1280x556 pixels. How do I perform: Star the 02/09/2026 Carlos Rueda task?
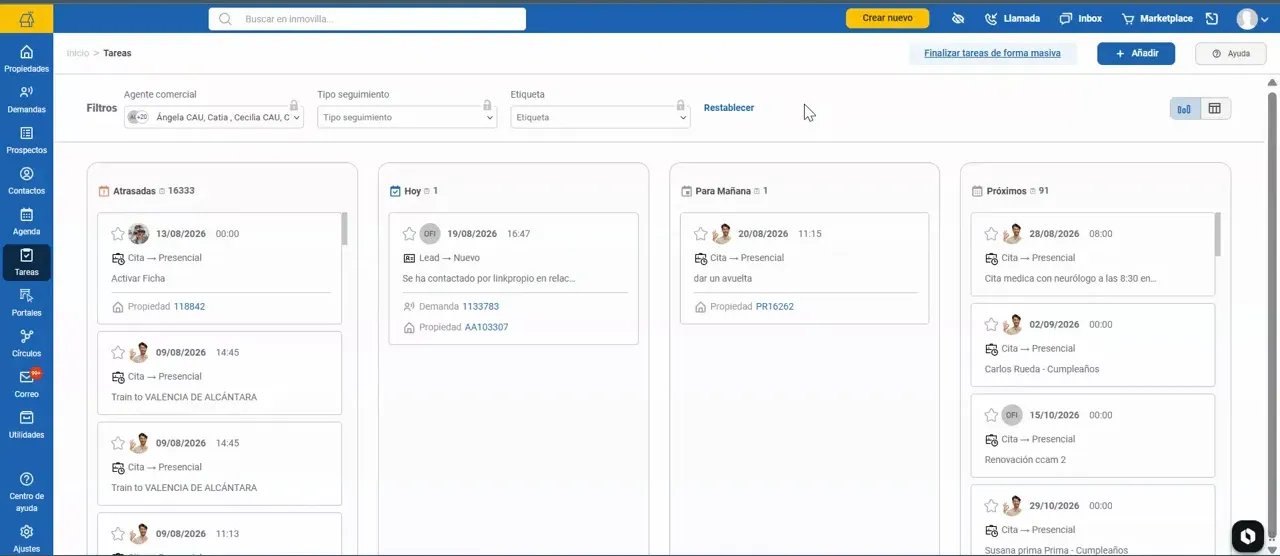coord(991,325)
